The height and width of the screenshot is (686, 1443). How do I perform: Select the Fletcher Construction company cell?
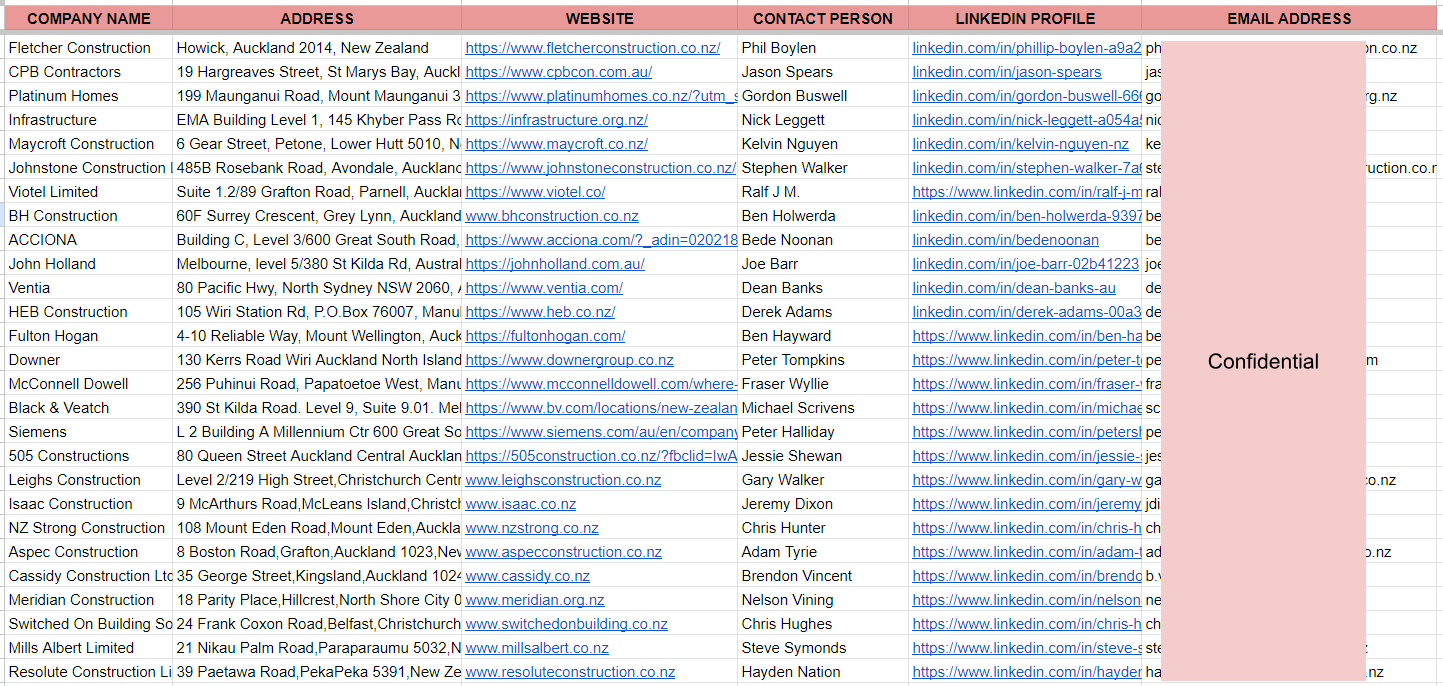click(87, 48)
